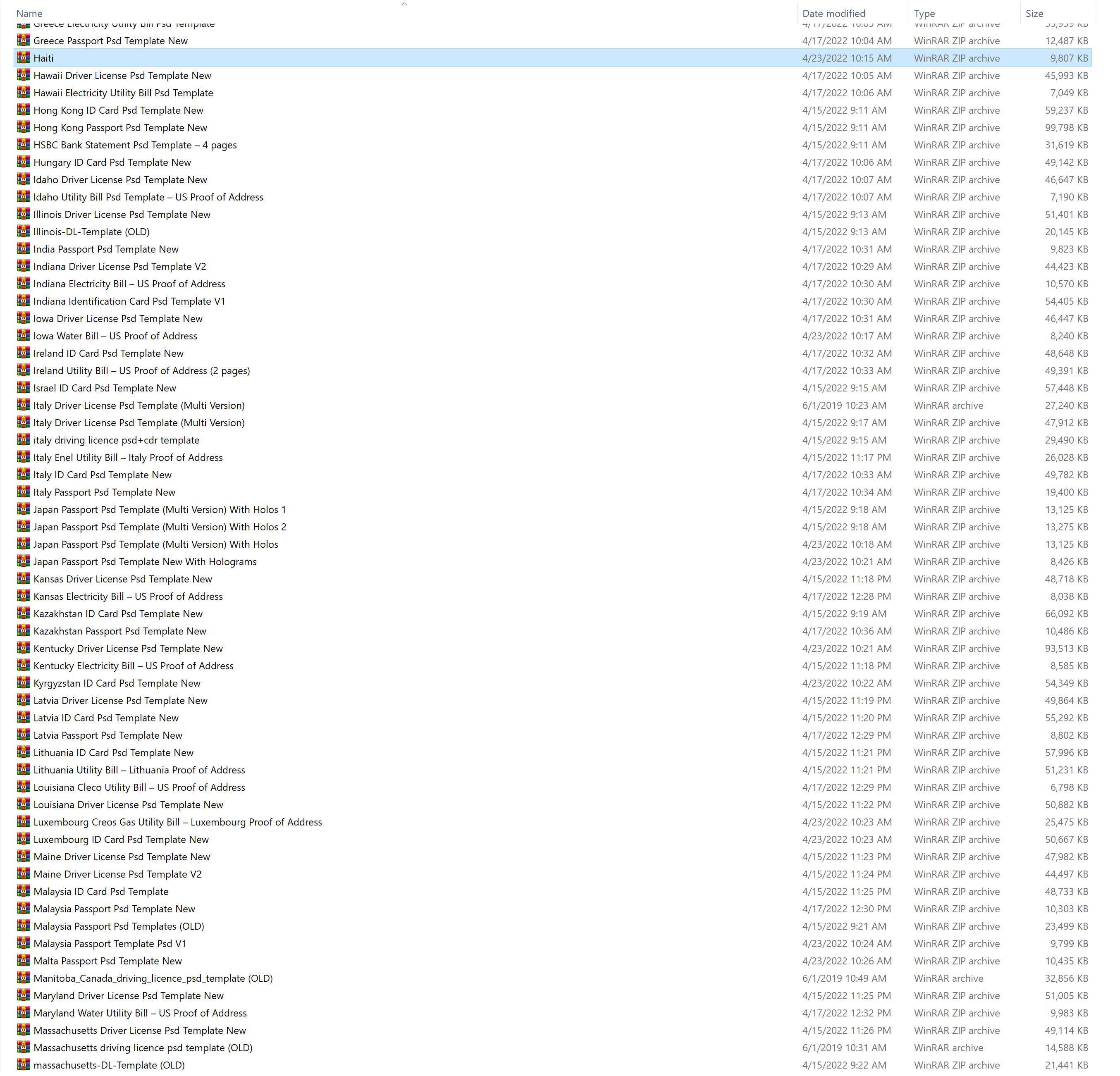Click the WinRAR icon for Illinois-DL-Template (OLD)
Viewport: 1120px width, 1076px height.
(24, 231)
